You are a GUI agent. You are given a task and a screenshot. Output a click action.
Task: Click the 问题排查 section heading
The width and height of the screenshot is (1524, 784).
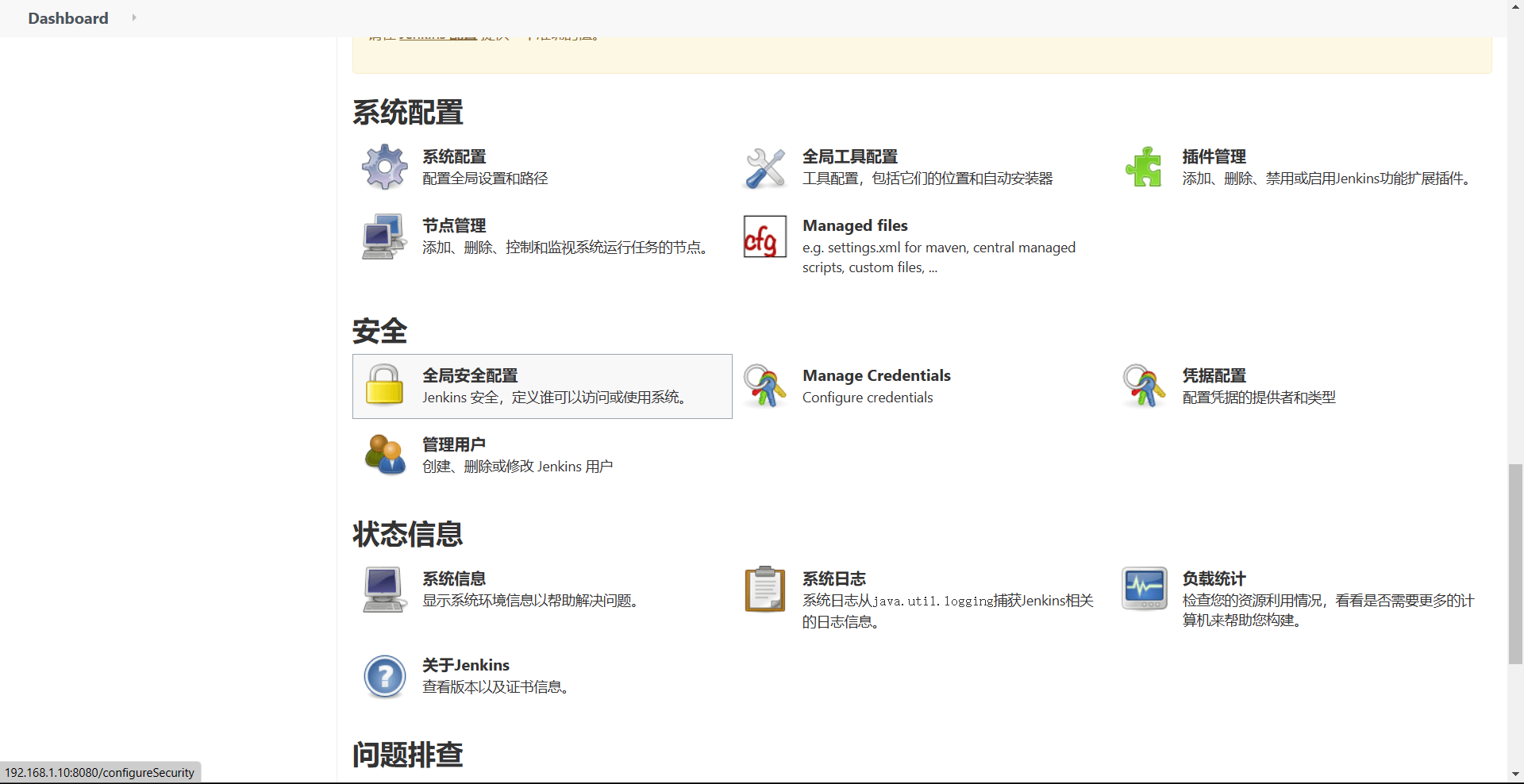click(408, 755)
